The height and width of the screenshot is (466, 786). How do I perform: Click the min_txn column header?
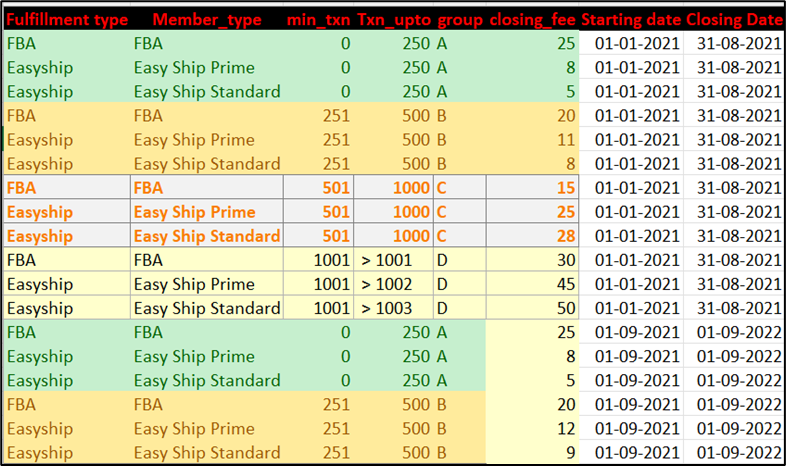(x=318, y=20)
